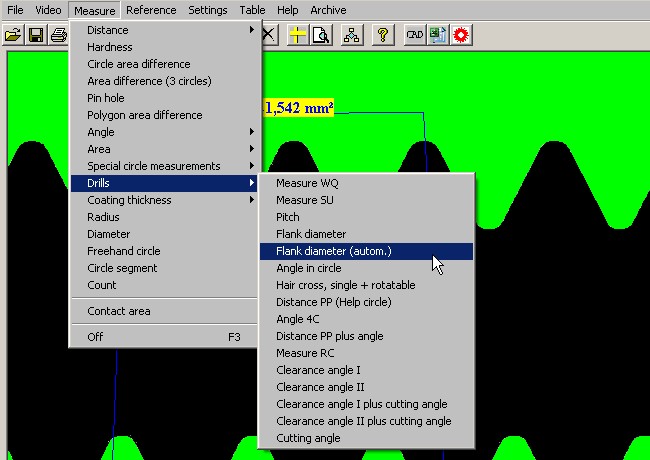Click the CAD toolbar button
Viewport: 650px width, 460px height.
(x=416, y=35)
